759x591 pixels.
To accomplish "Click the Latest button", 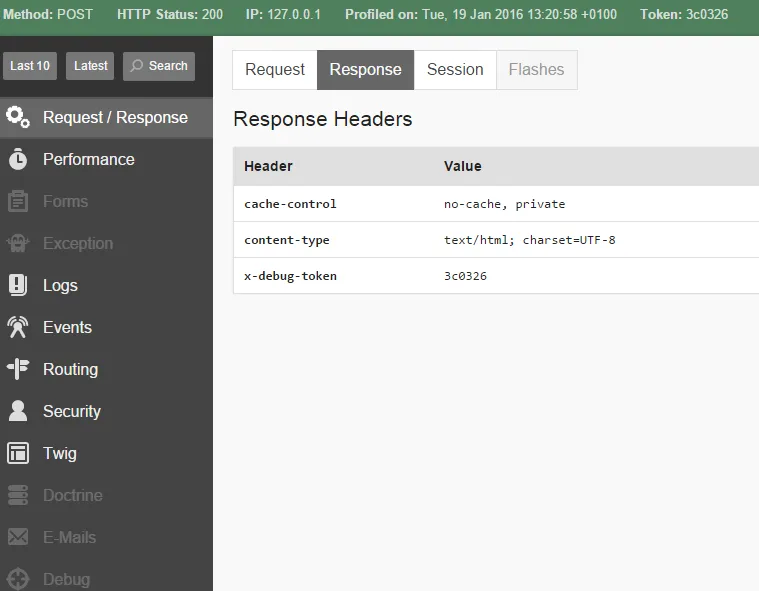I will [x=90, y=66].
